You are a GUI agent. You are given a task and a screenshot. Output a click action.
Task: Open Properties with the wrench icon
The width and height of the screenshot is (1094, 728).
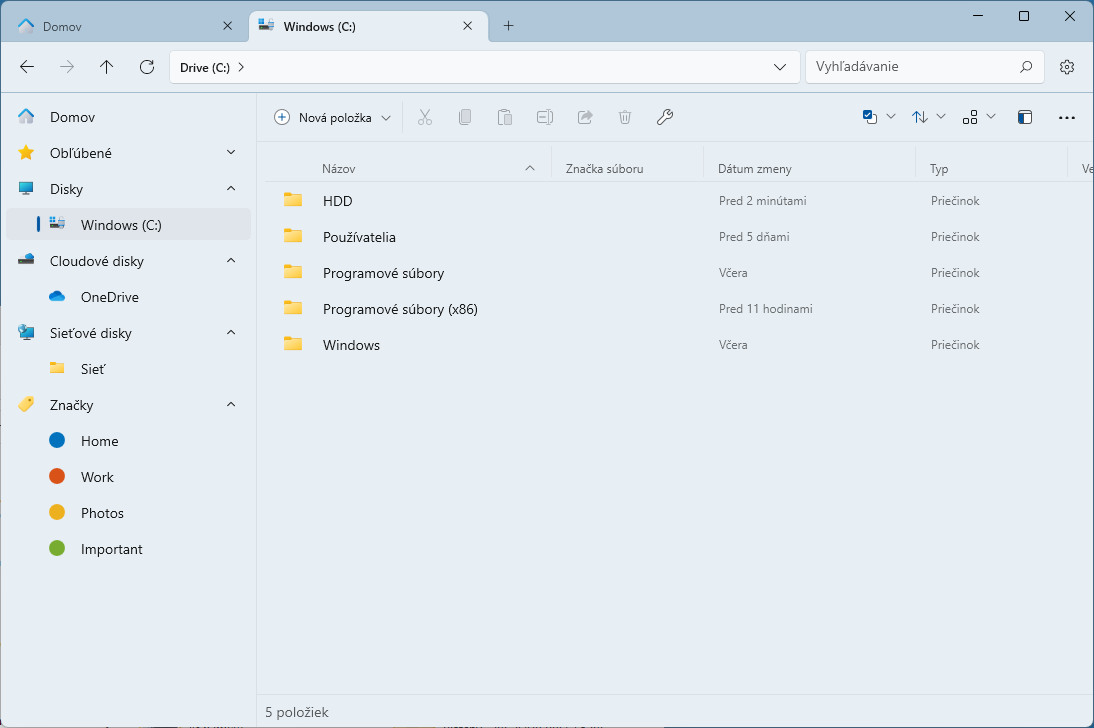(665, 117)
